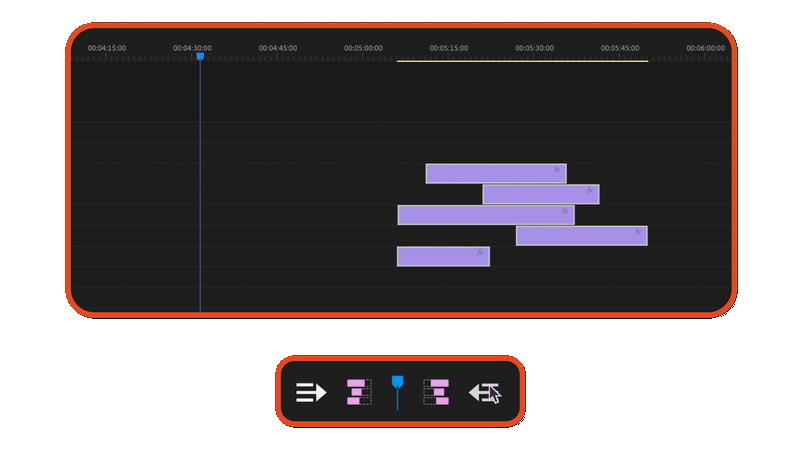The image size is (800, 450).
Task: Select the shortest purple clip at the bottom
Action: point(438,257)
